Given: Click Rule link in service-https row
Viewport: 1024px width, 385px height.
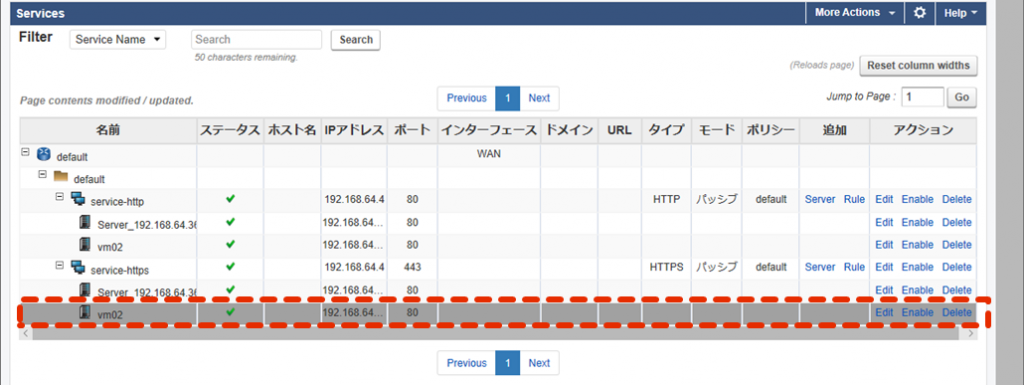Looking at the screenshot, I should click(854, 267).
